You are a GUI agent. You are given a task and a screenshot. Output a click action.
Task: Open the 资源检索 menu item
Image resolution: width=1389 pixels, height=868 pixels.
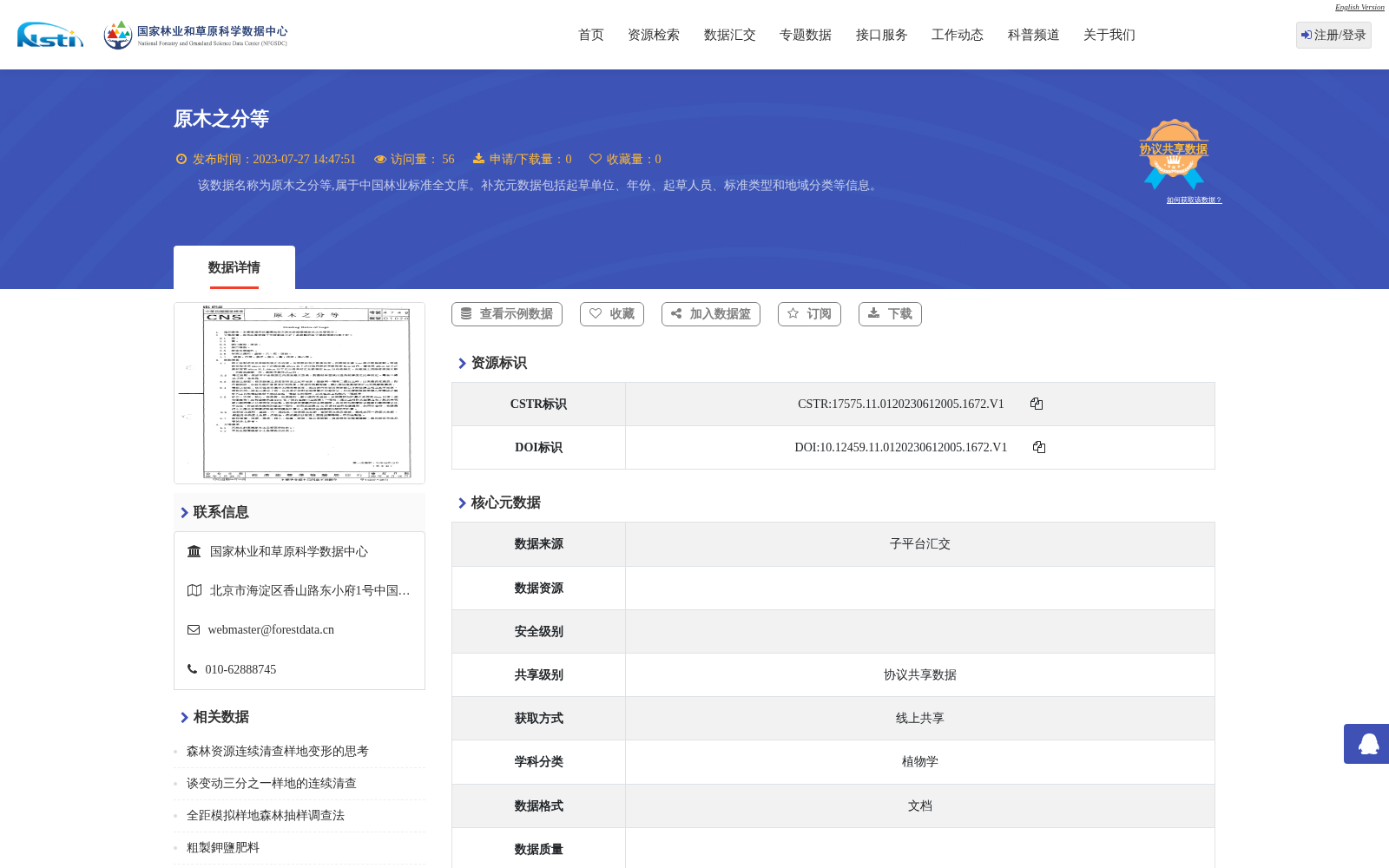[654, 35]
